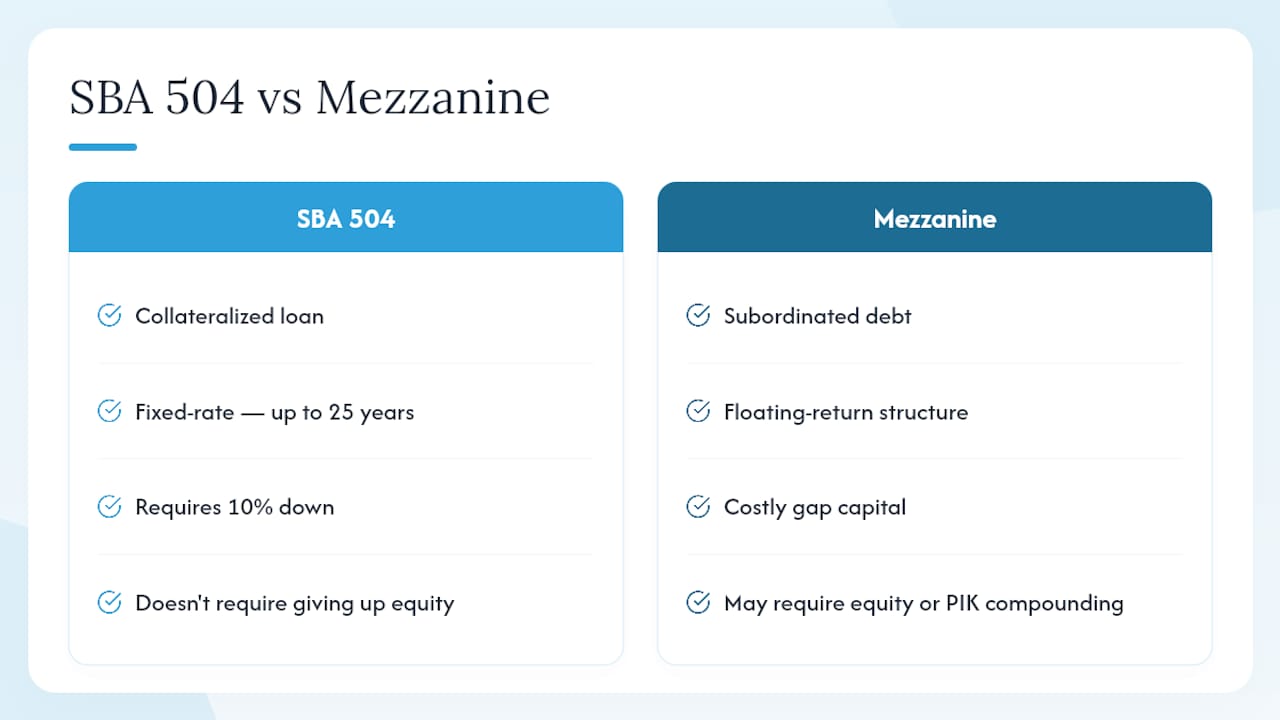Select check icon next to Floating-return structure

click(698, 411)
